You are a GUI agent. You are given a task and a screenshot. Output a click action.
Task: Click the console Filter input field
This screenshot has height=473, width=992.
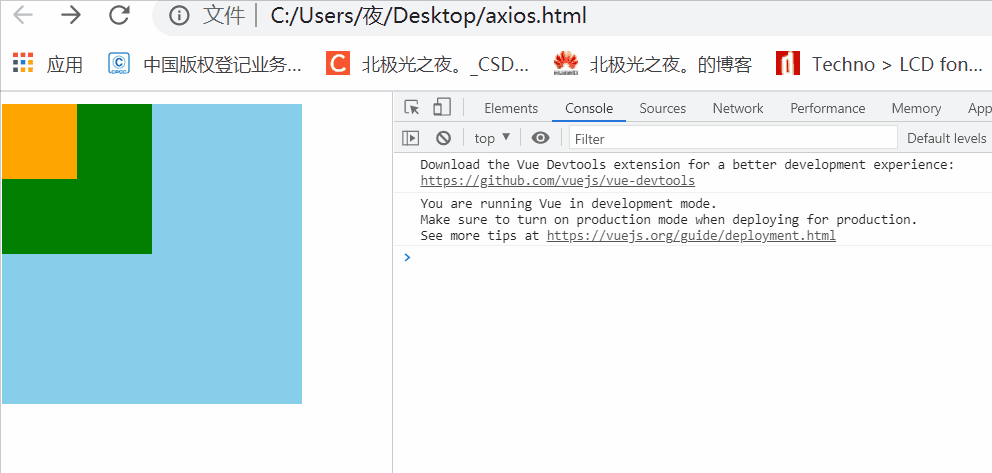tap(733, 138)
